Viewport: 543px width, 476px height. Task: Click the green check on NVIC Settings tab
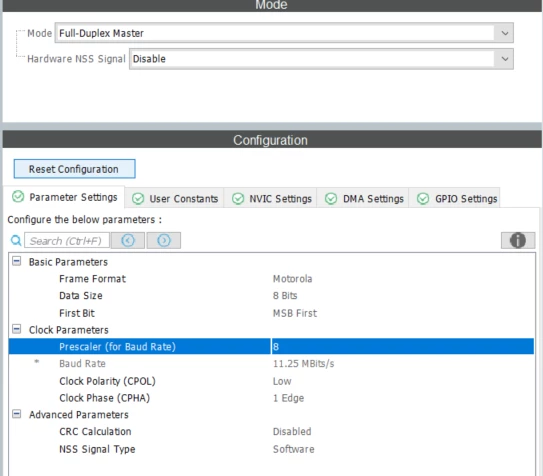coord(238,199)
